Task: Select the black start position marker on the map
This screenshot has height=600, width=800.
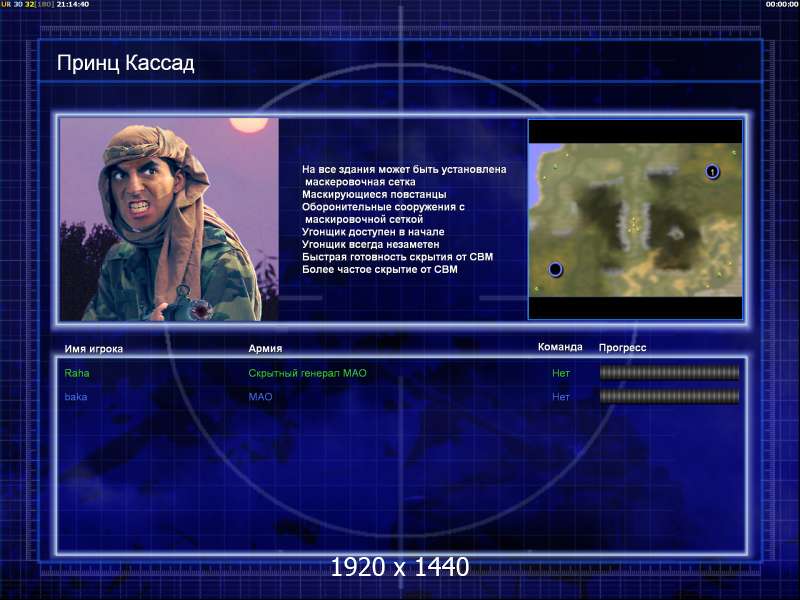Action: (555, 269)
